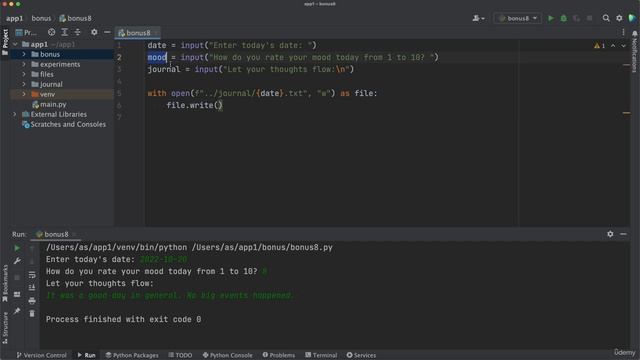Toggle the layout icon in Run sidebar
This screenshot has width=640, height=360.
[x=17, y=294]
